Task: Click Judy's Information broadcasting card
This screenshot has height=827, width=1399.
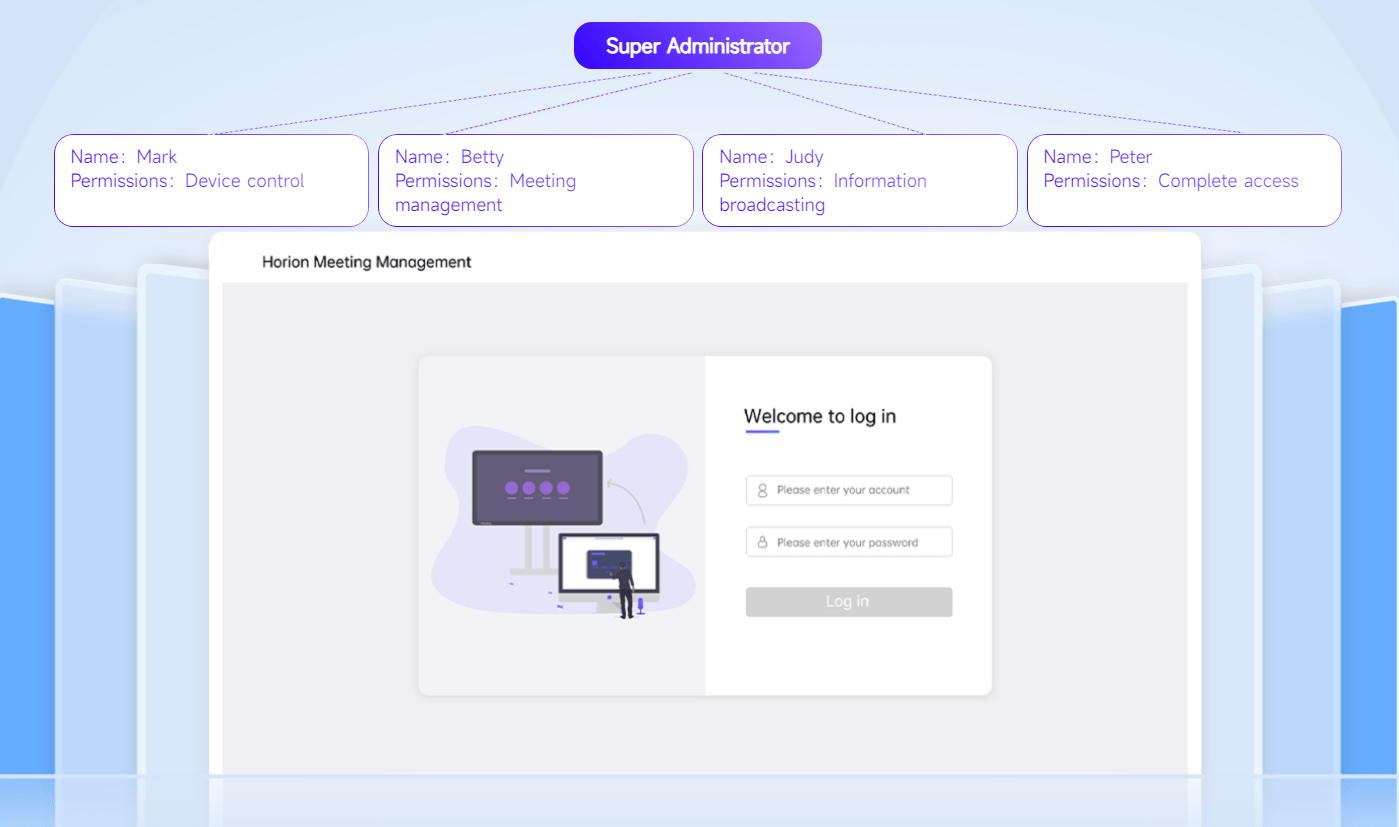Action: pos(859,180)
